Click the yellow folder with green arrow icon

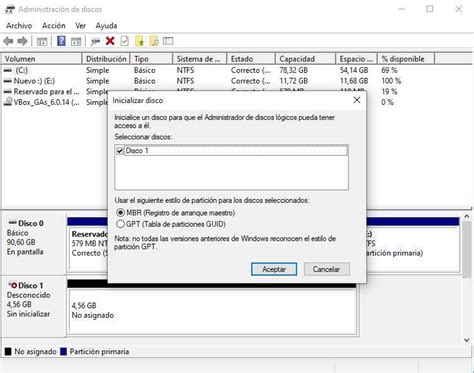click(139, 41)
